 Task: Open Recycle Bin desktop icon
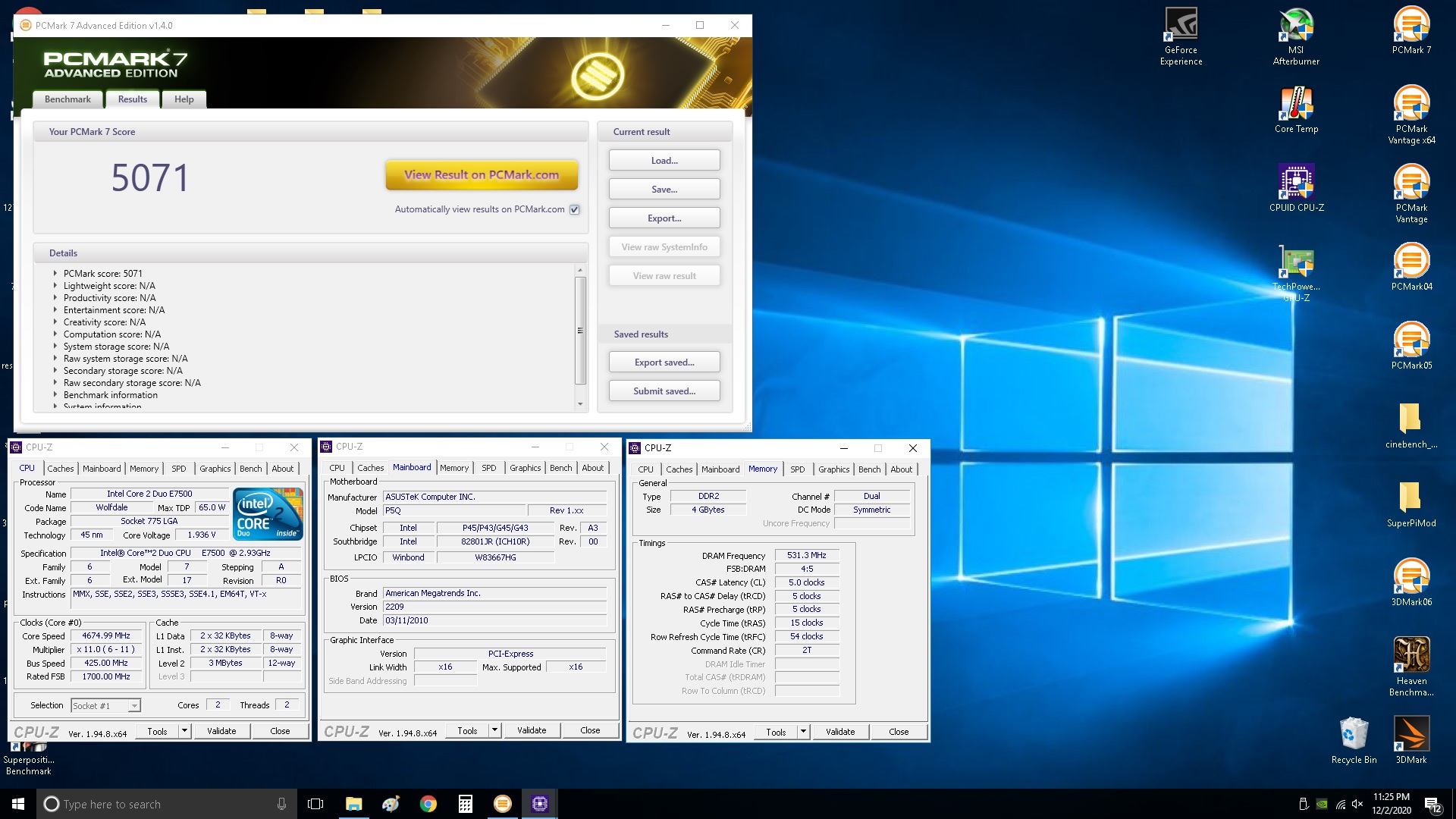(x=1354, y=740)
